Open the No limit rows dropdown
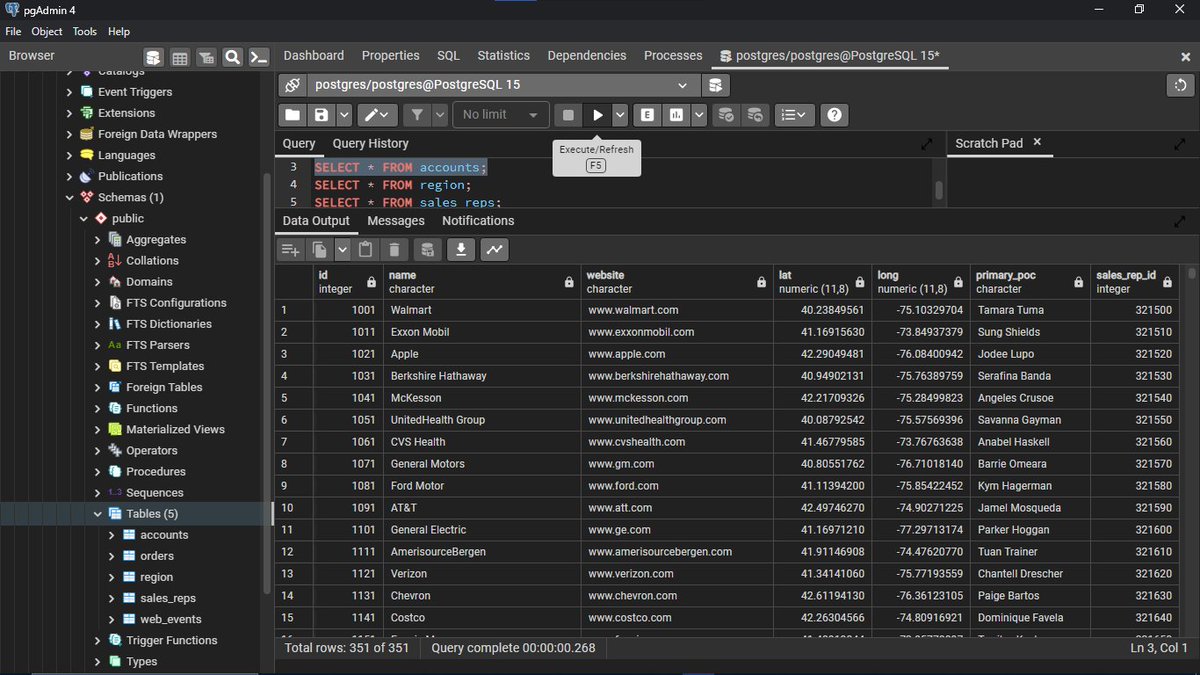The width and height of the screenshot is (1200, 675). point(501,115)
